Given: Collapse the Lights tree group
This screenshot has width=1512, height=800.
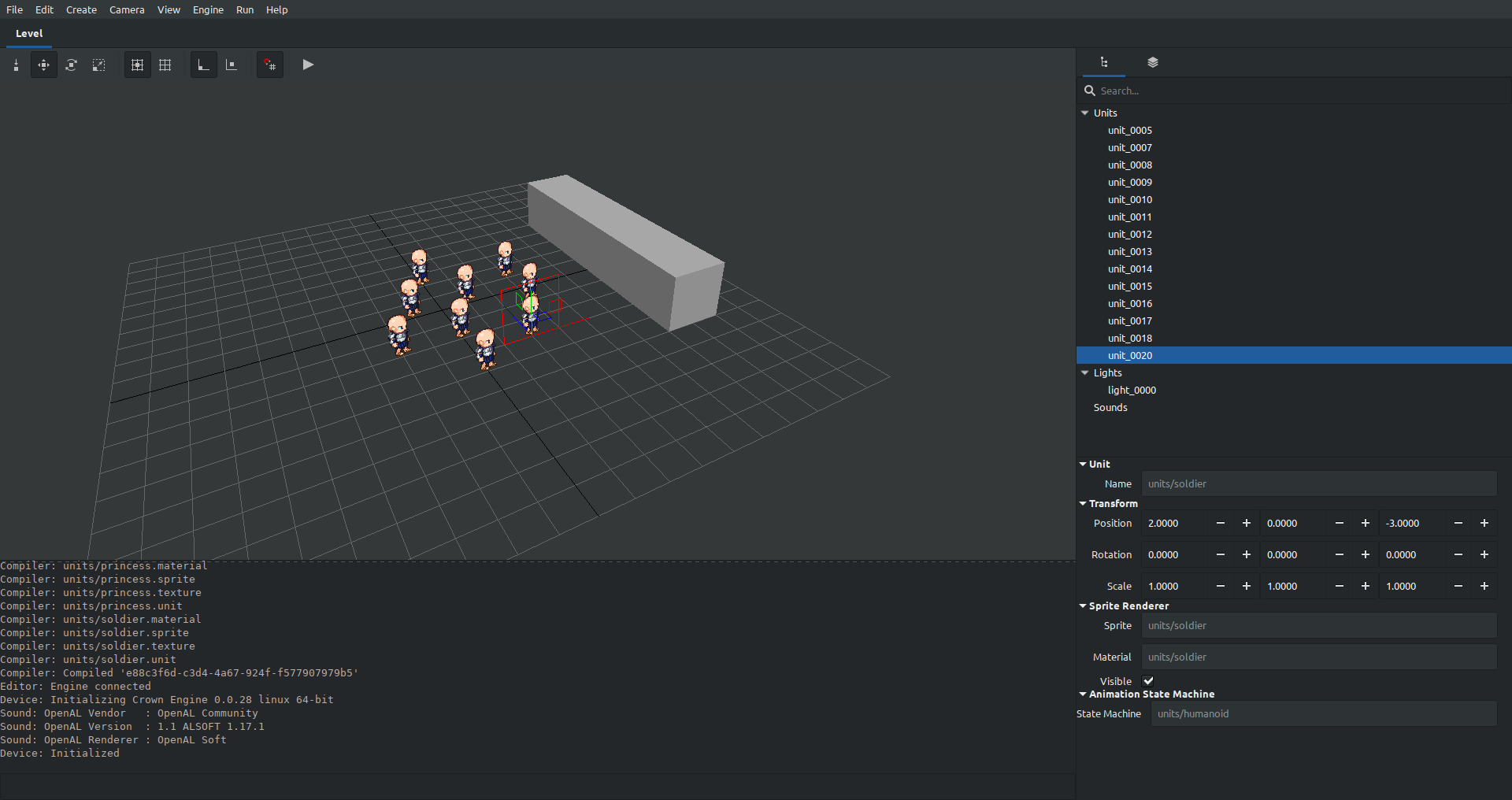Looking at the screenshot, I should pyautogui.click(x=1085, y=373).
